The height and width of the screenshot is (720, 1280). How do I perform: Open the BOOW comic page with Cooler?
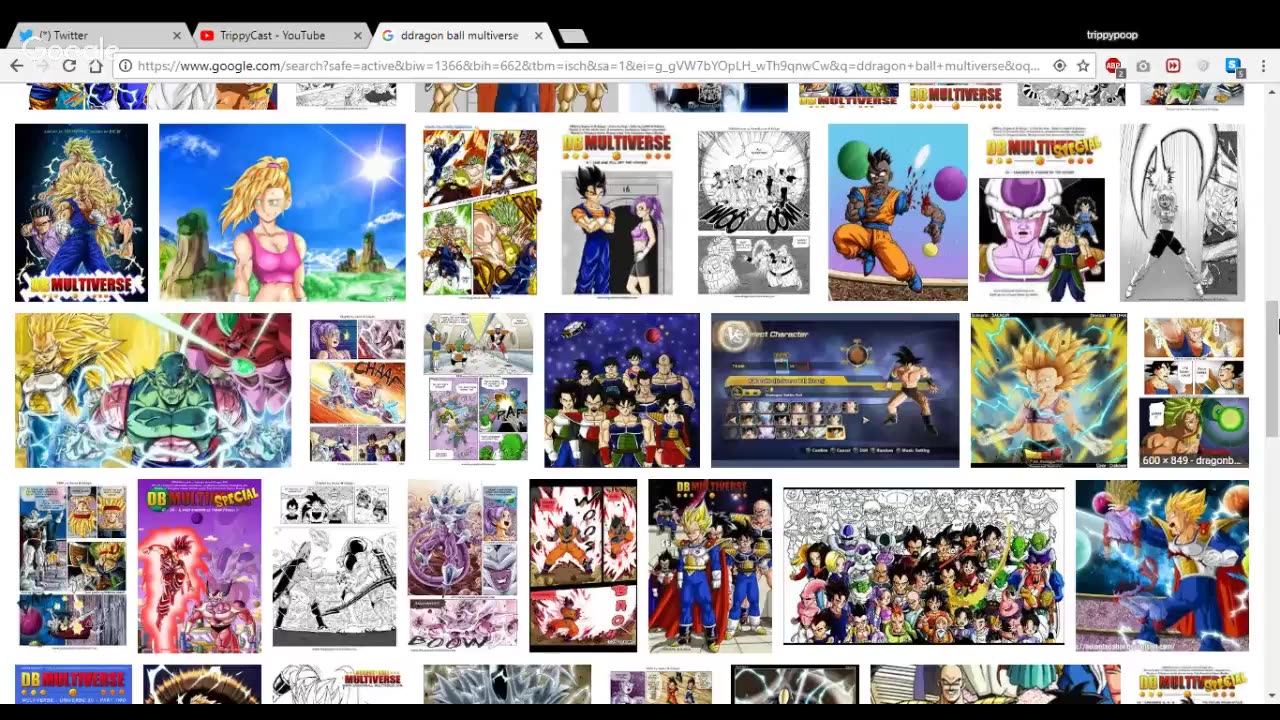(463, 566)
